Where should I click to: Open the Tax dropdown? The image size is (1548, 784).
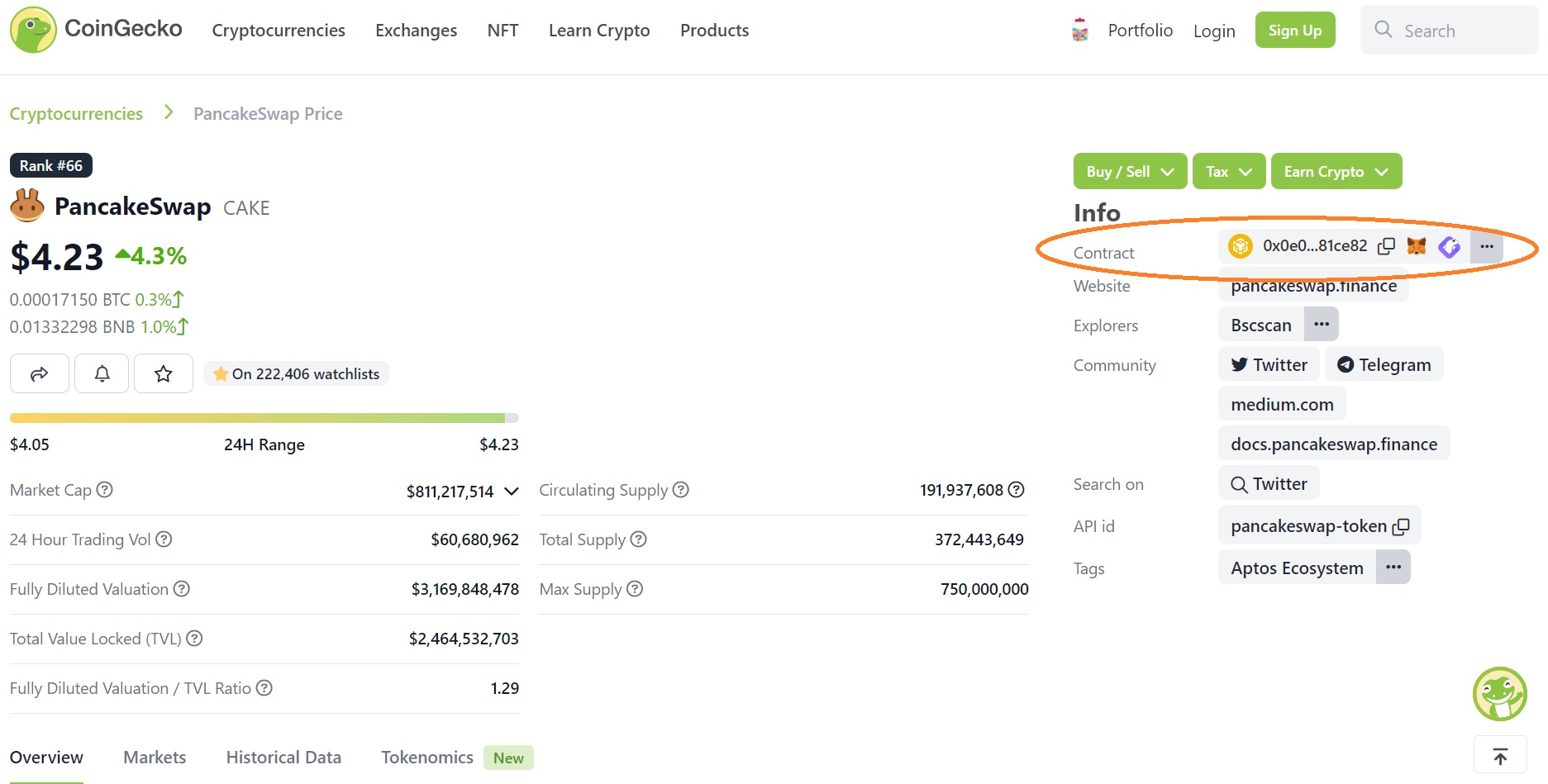[x=1228, y=171]
